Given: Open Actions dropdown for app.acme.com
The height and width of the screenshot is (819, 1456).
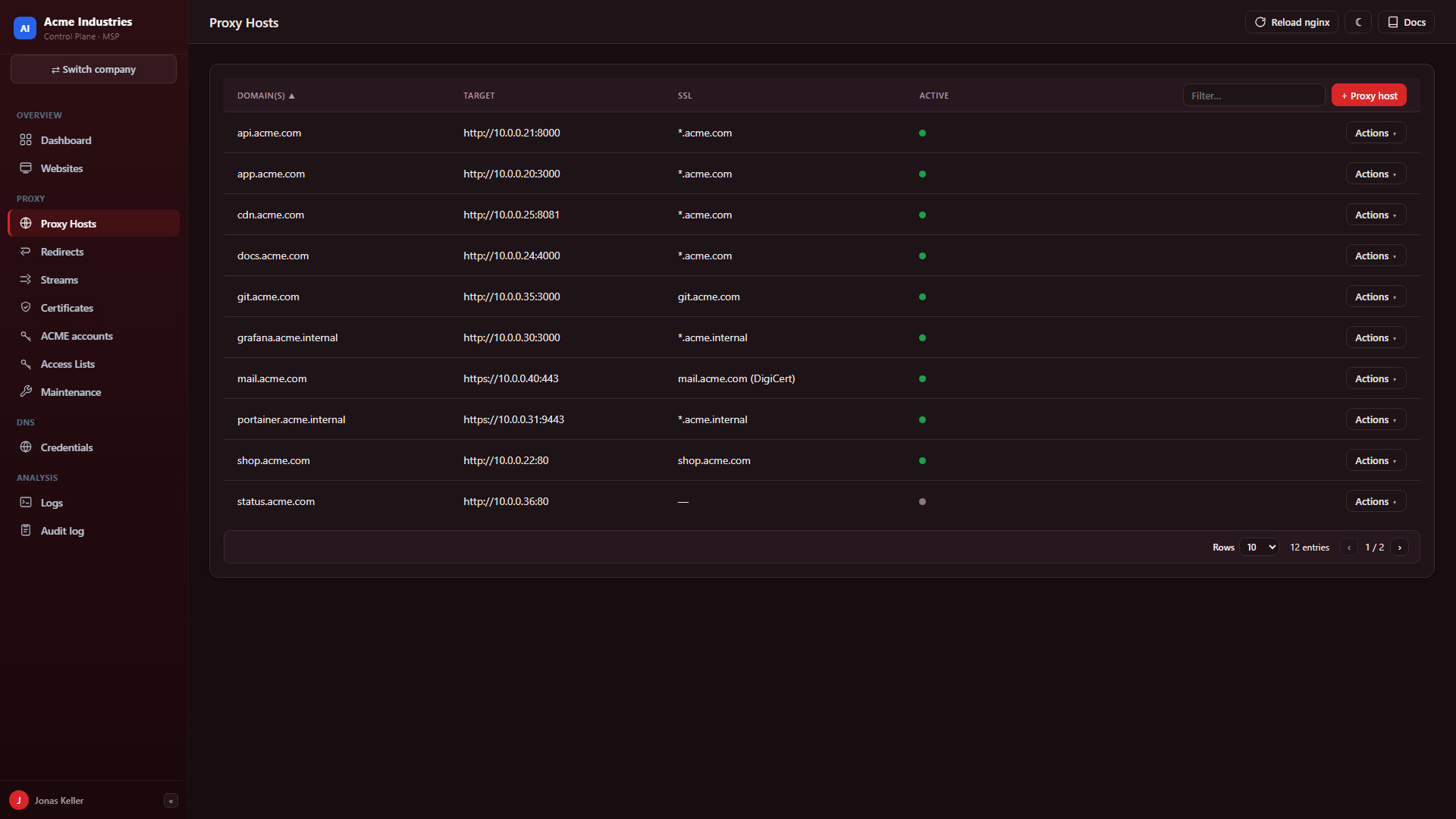Looking at the screenshot, I should coord(1376,174).
